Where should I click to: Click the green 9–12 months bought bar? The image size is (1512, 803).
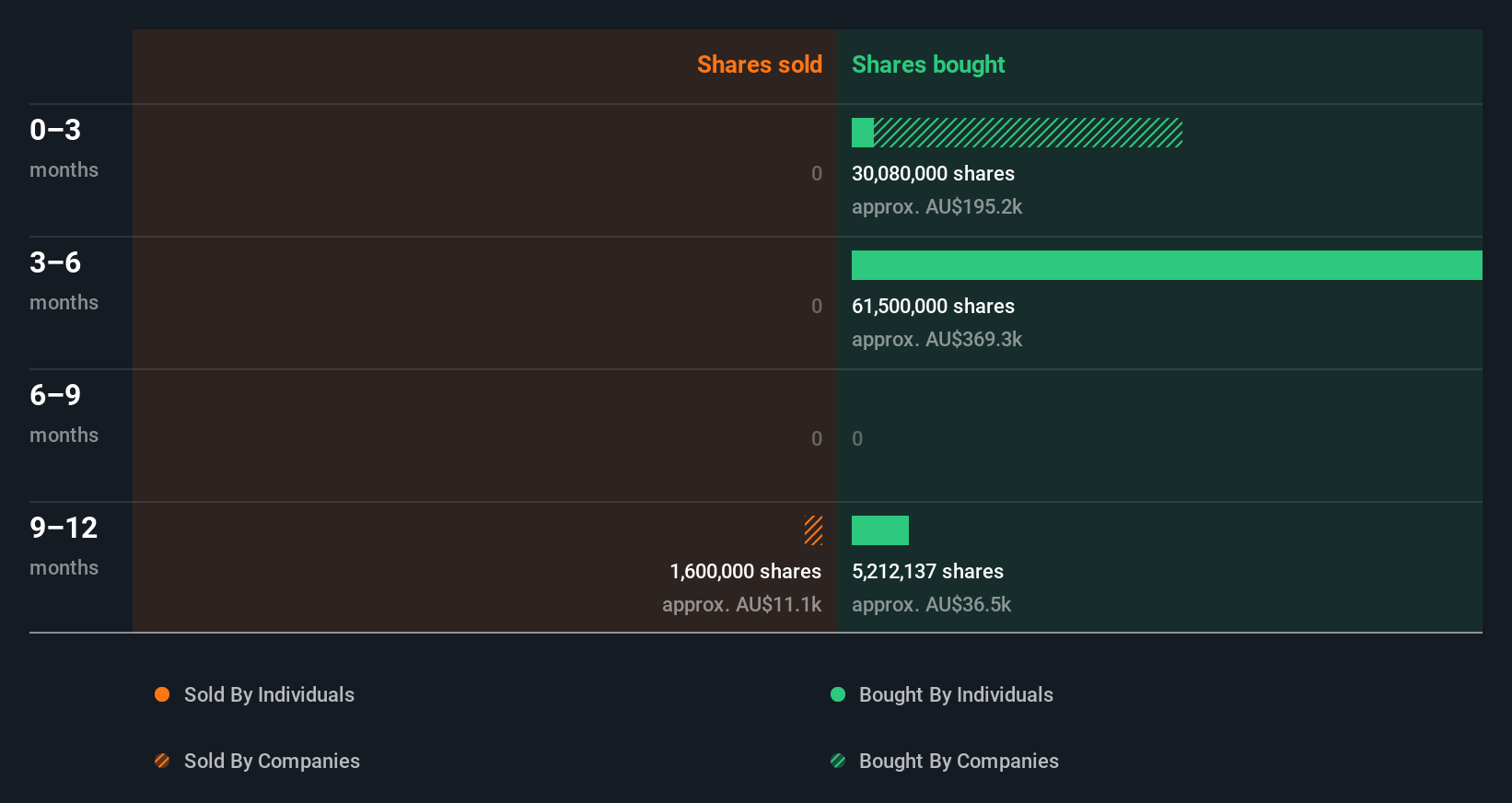click(880, 530)
